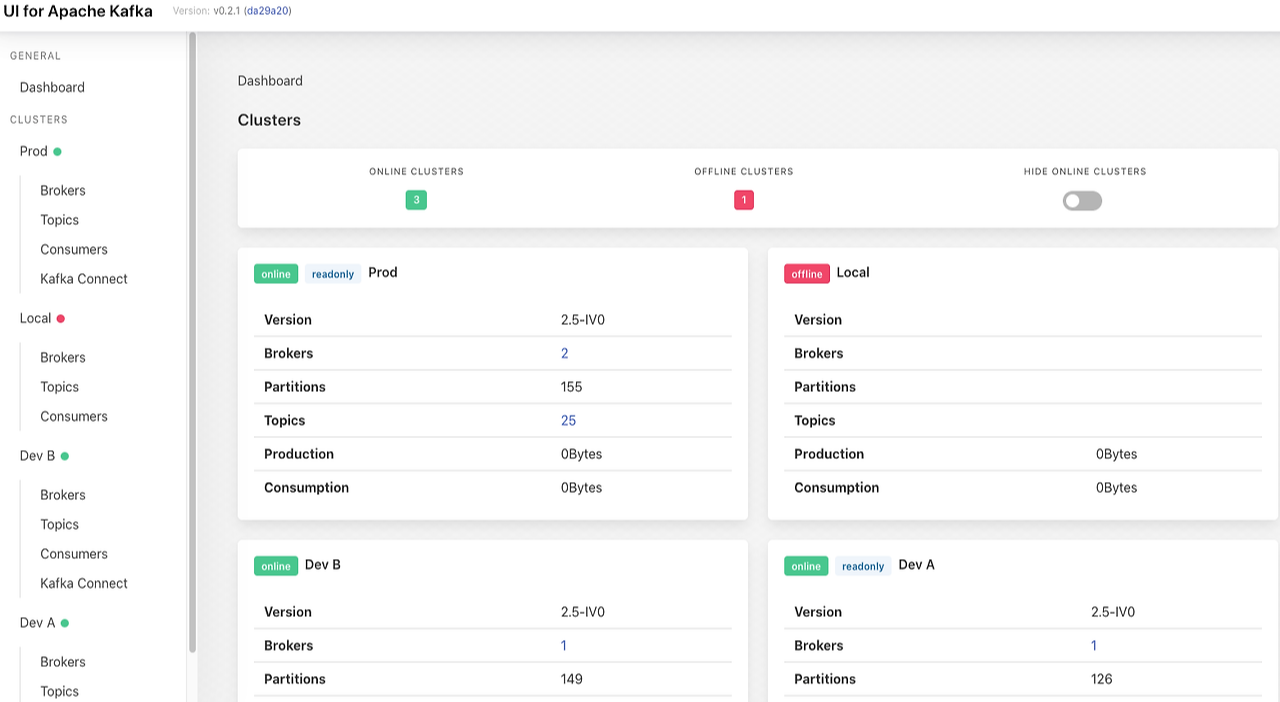The width and height of the screenshot is (1280, 702).
Task: Open Brokers under the Dev A cluster
Action: point(63,662)
